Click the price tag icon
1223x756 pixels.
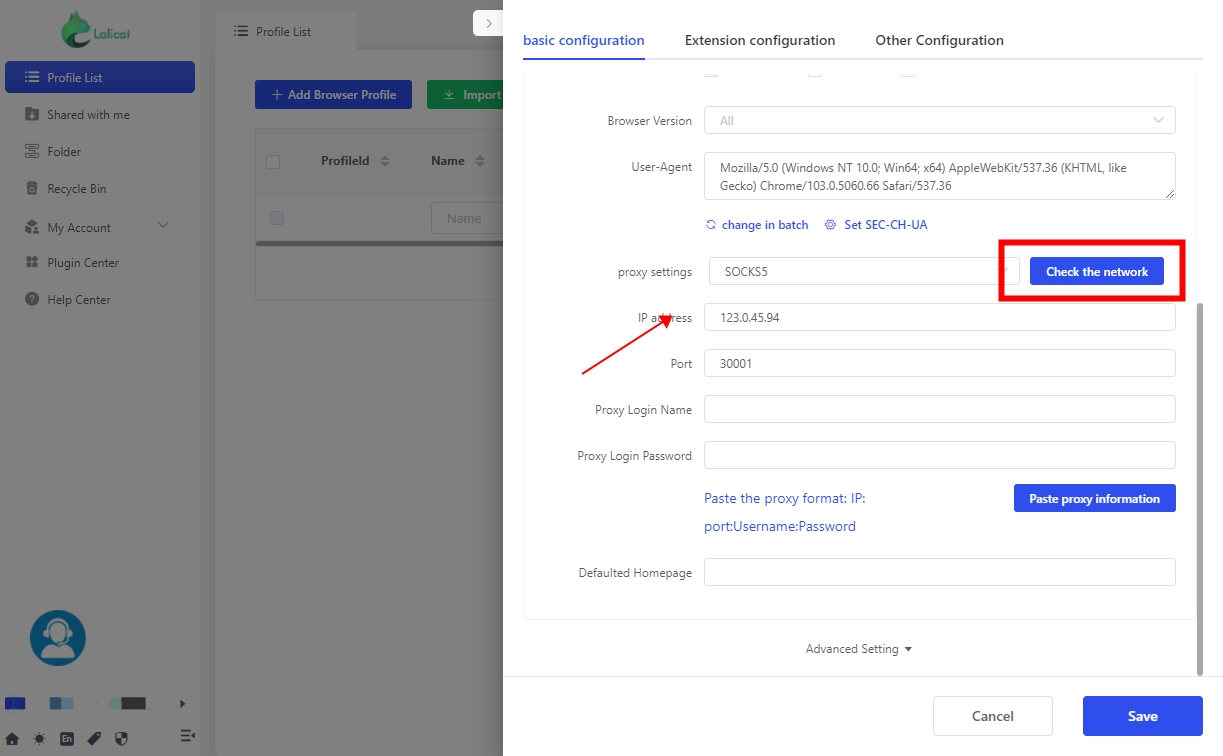click(94, 739)
